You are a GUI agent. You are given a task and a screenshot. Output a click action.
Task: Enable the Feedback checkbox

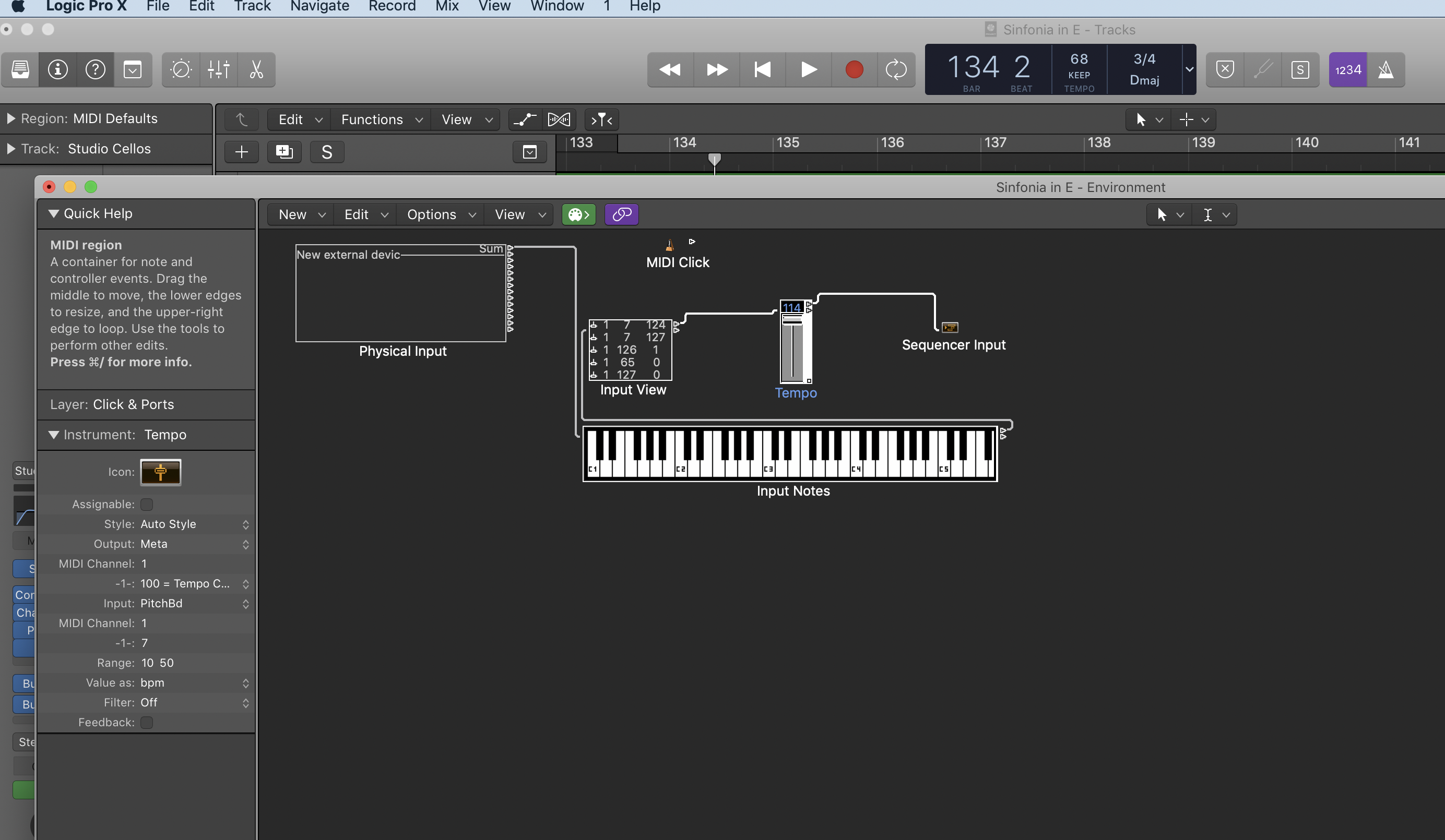(x=147, y=723)
